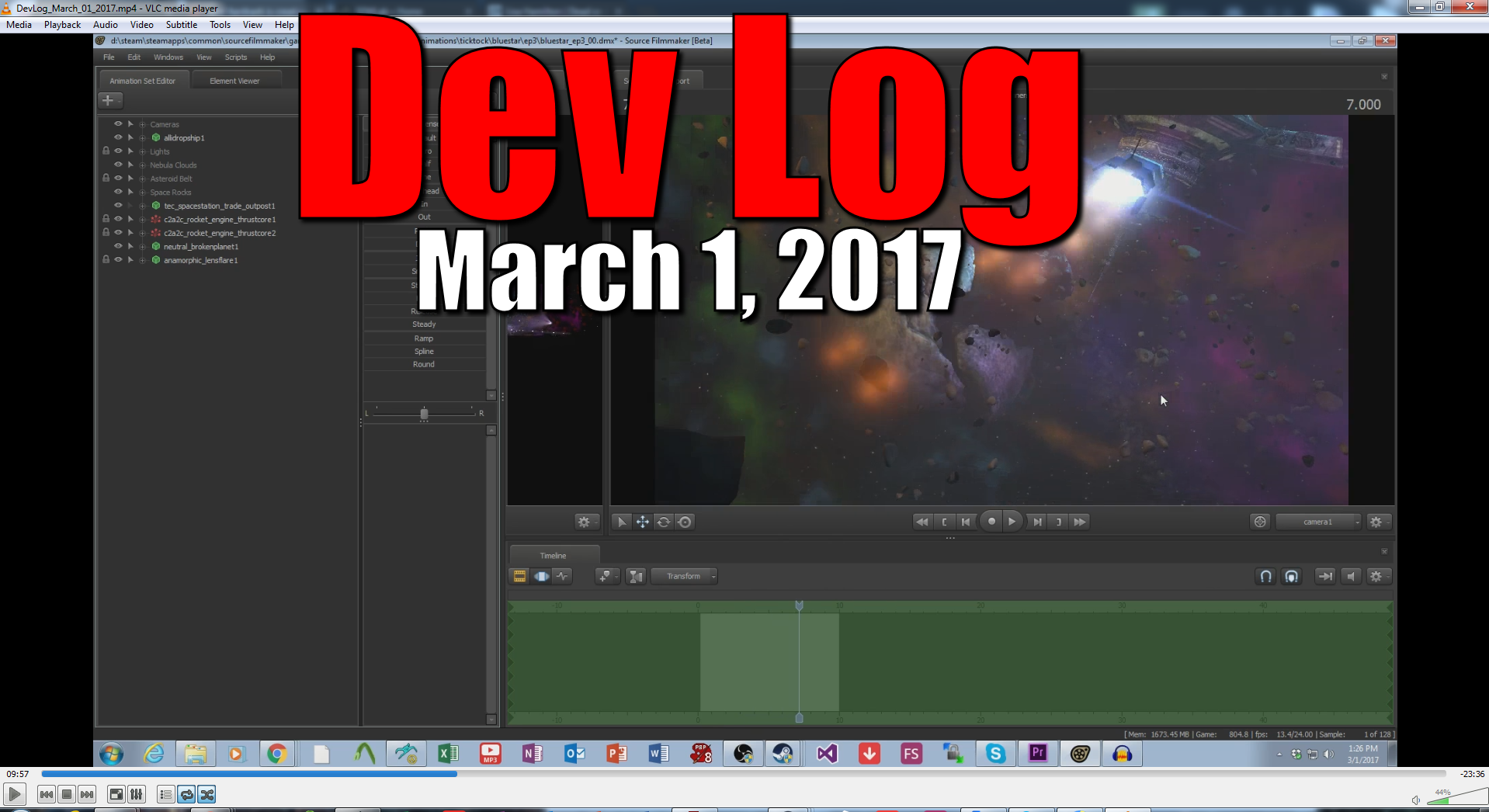Switch to motion editor mode
Viewport: 1489px width, 812px height.
coord(541,576)
